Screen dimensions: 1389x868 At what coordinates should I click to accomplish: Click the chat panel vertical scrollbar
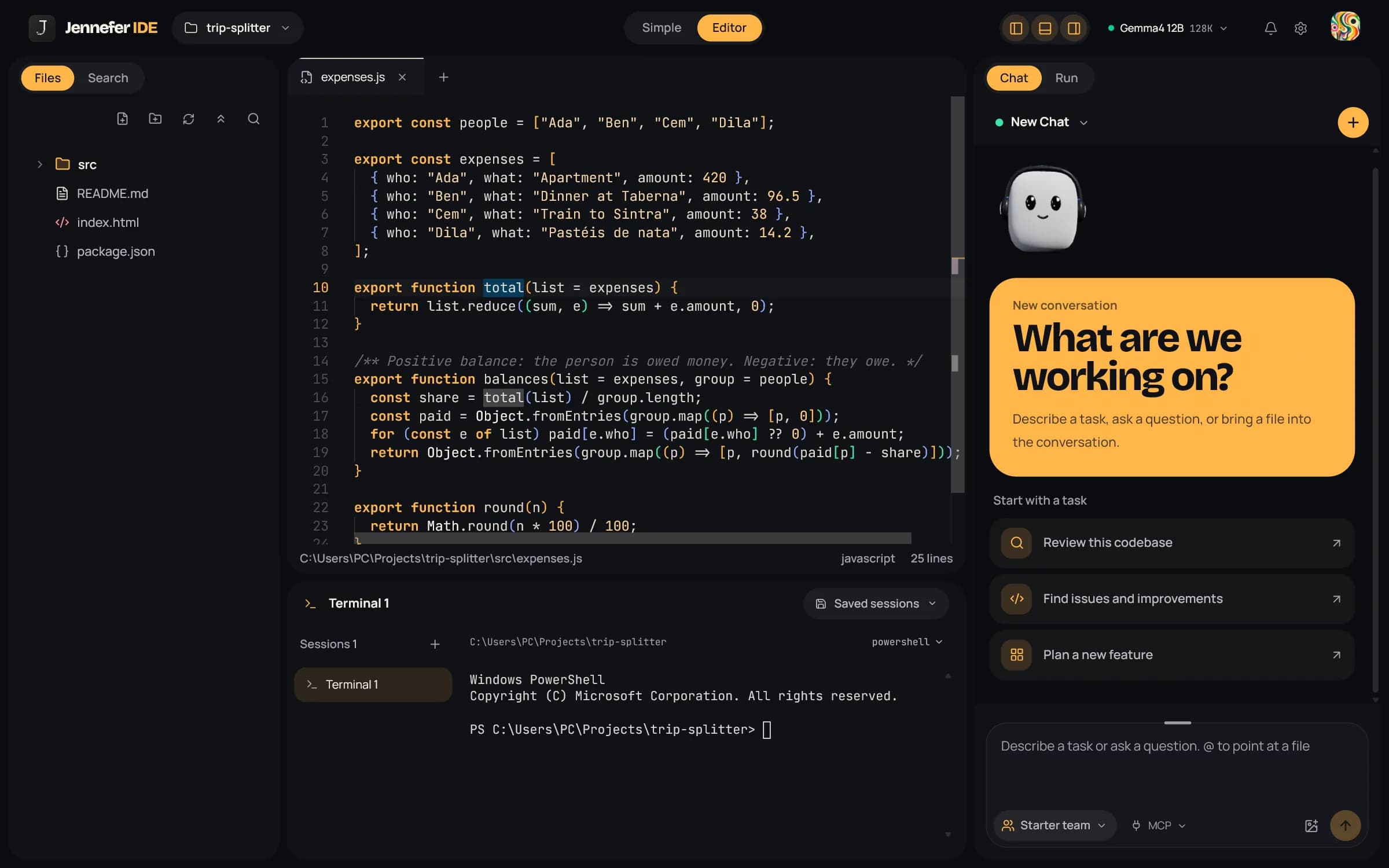click(x=1375, y=429)
